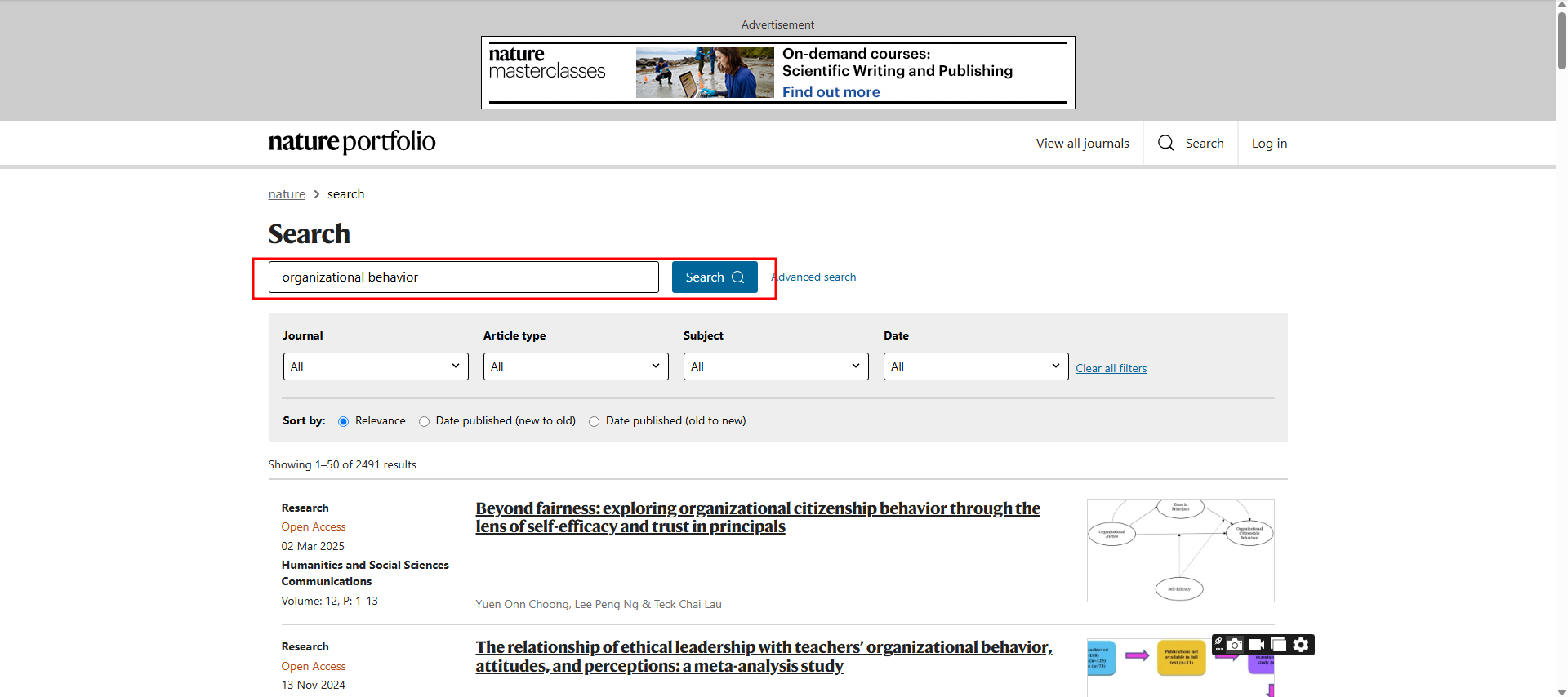Choose date published old to new sorting
The image size is (1568, 697).
595,422
